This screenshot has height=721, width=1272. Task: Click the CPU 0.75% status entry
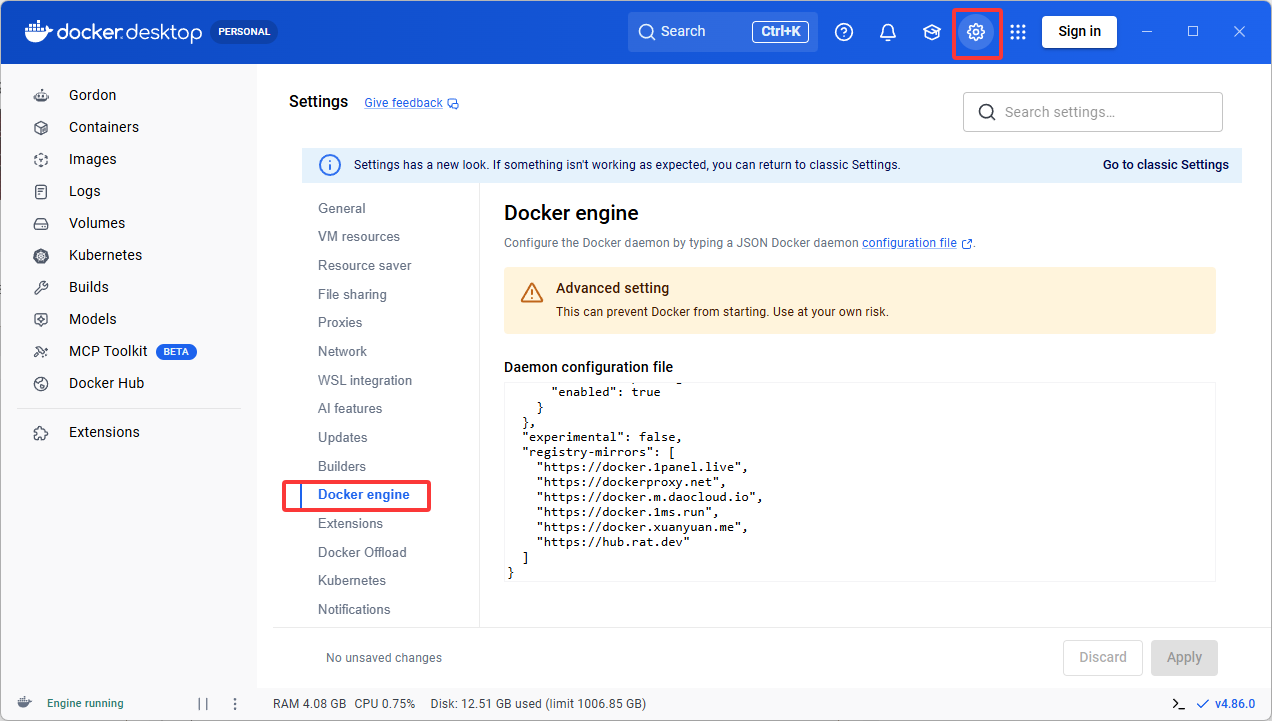pos(385,704)
